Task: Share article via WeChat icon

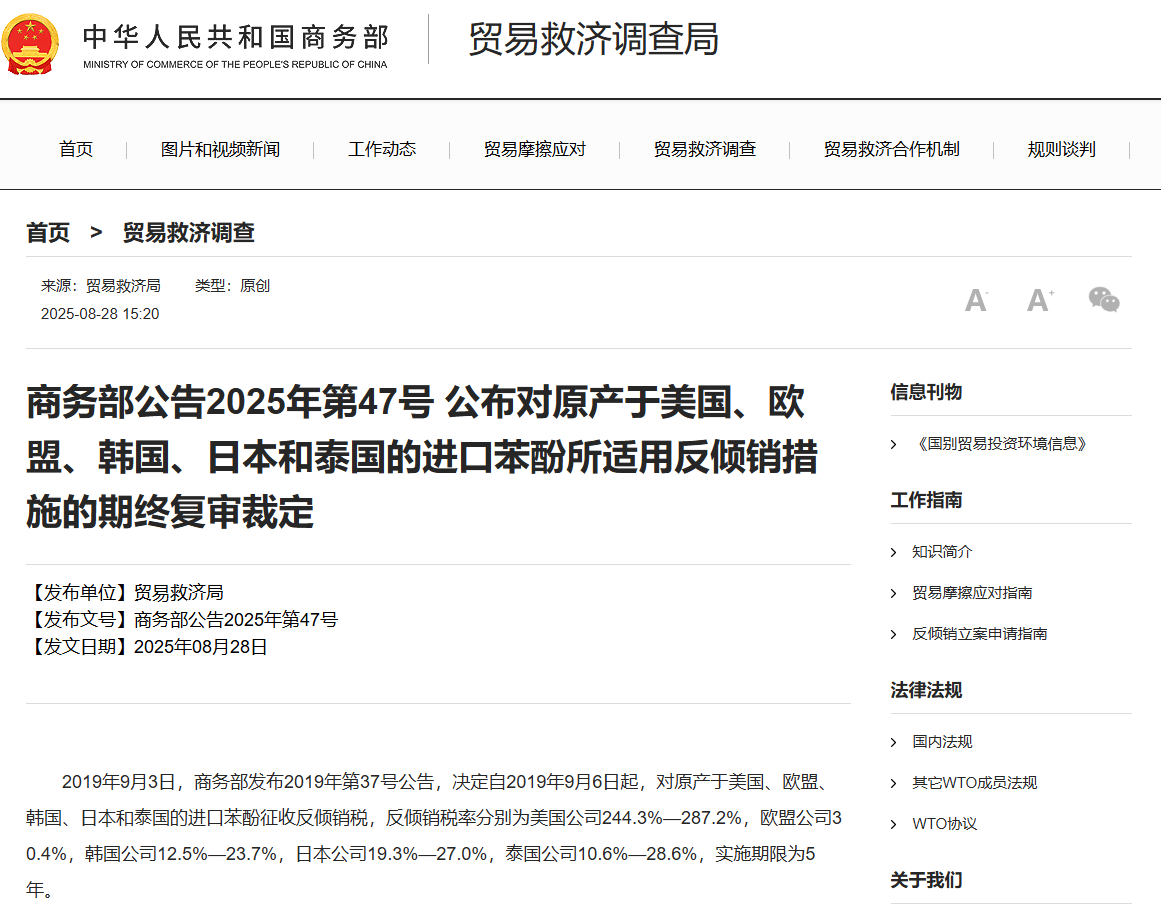Action: [1104, 300]
